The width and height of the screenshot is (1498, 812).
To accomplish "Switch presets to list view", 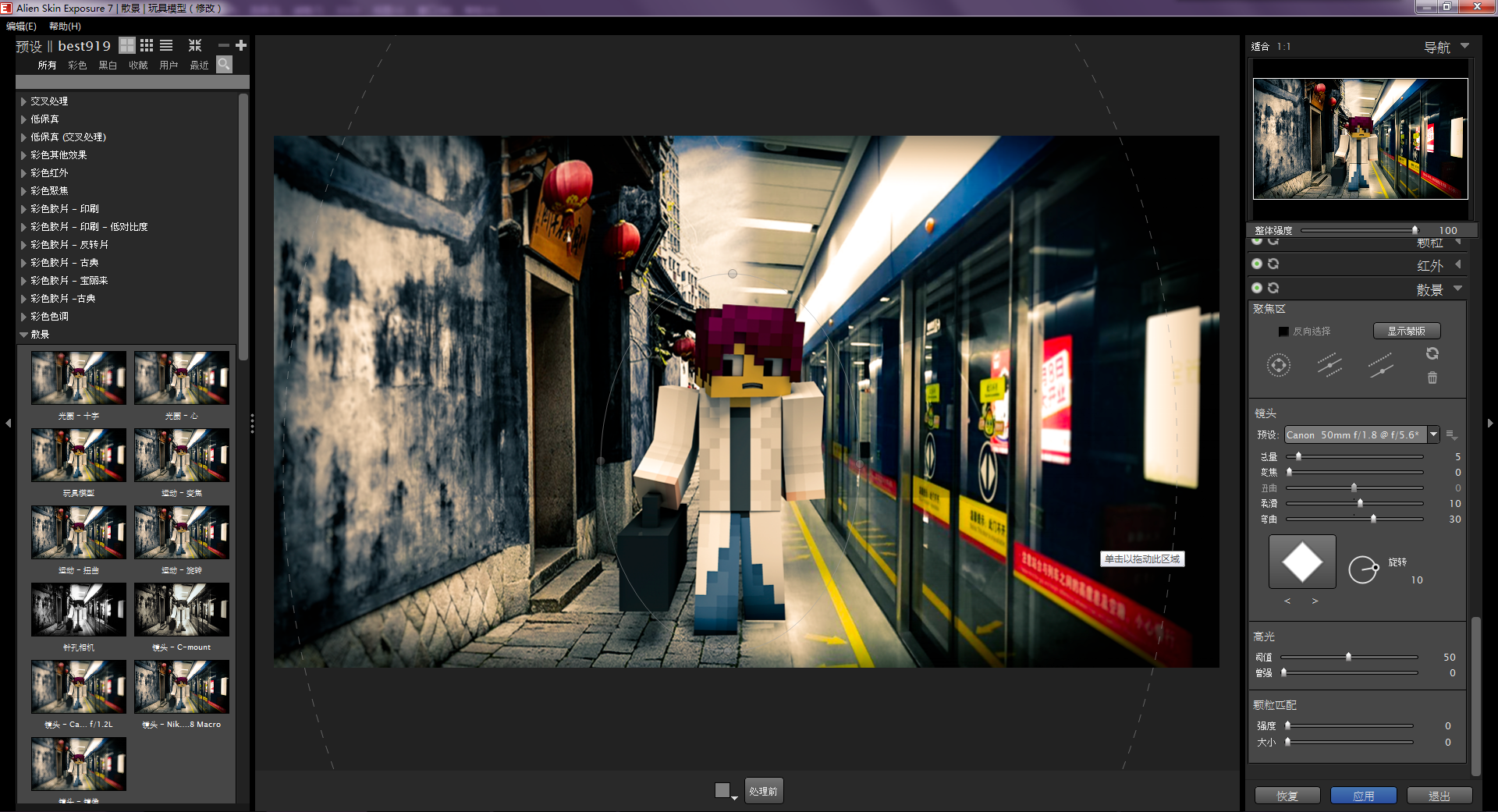I will pos(166,46).
